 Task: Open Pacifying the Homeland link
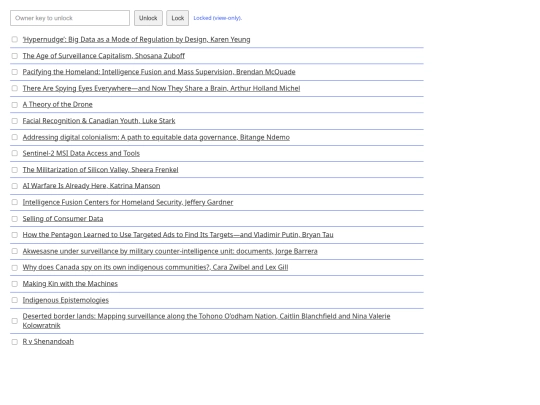159,72
